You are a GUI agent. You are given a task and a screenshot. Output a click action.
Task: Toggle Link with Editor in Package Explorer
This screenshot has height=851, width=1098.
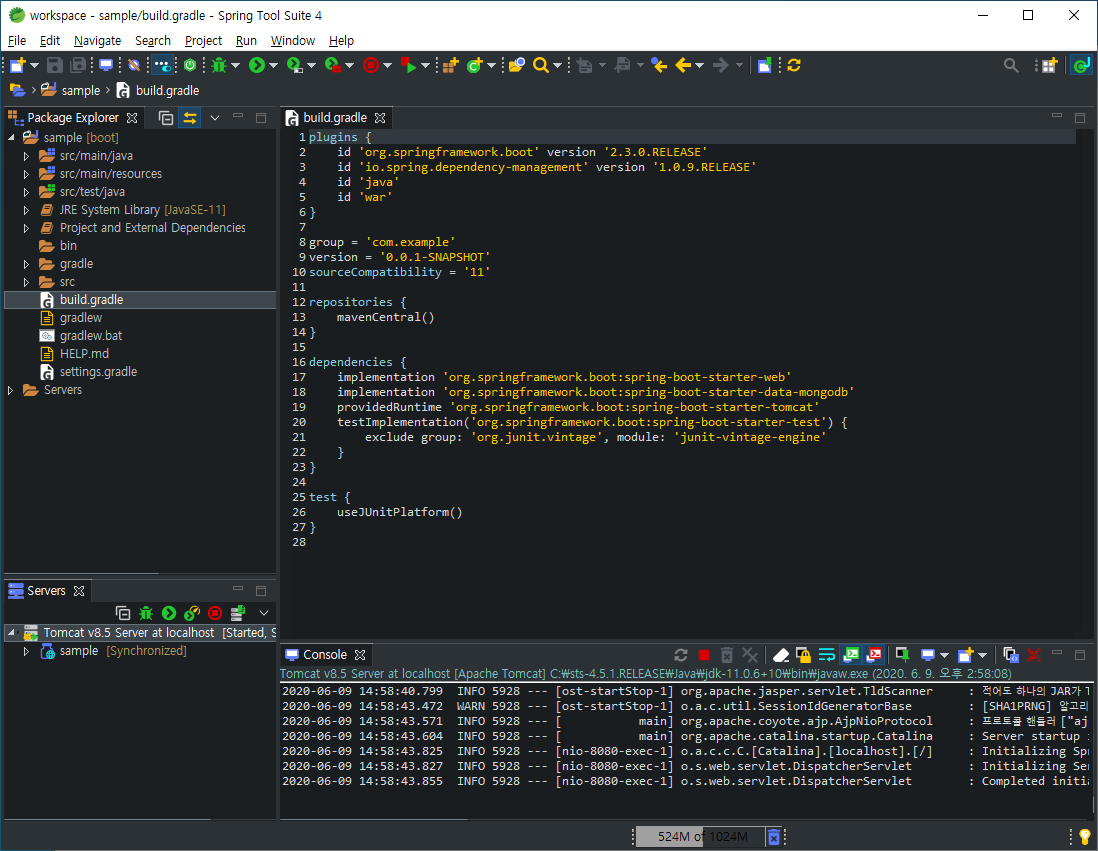click(190, 118)
